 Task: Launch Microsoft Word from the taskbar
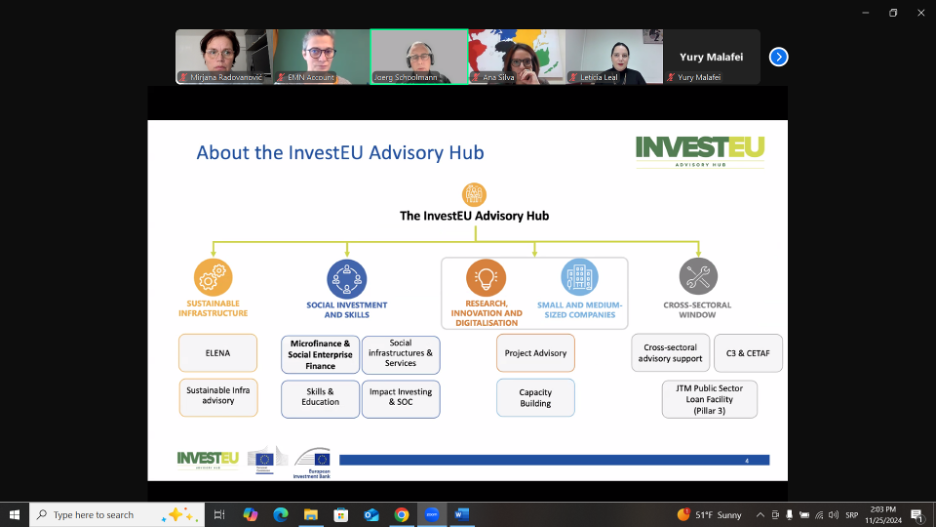point(462,515)
